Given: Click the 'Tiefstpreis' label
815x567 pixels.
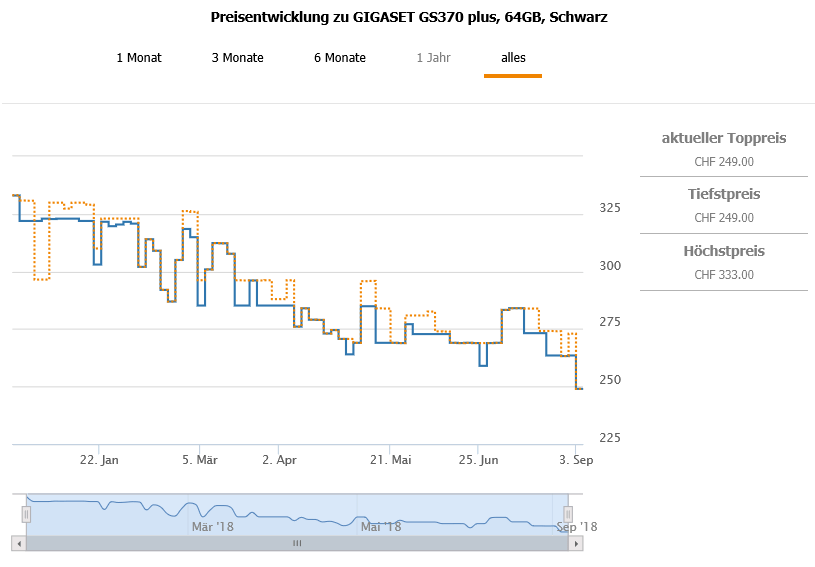Looking at the screenshot, I should click(x=724, y=194).
